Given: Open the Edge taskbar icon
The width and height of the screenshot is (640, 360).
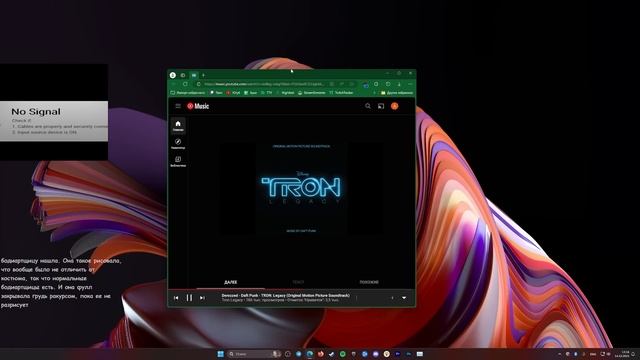Looking at the screenshot, I should [310, 354].
